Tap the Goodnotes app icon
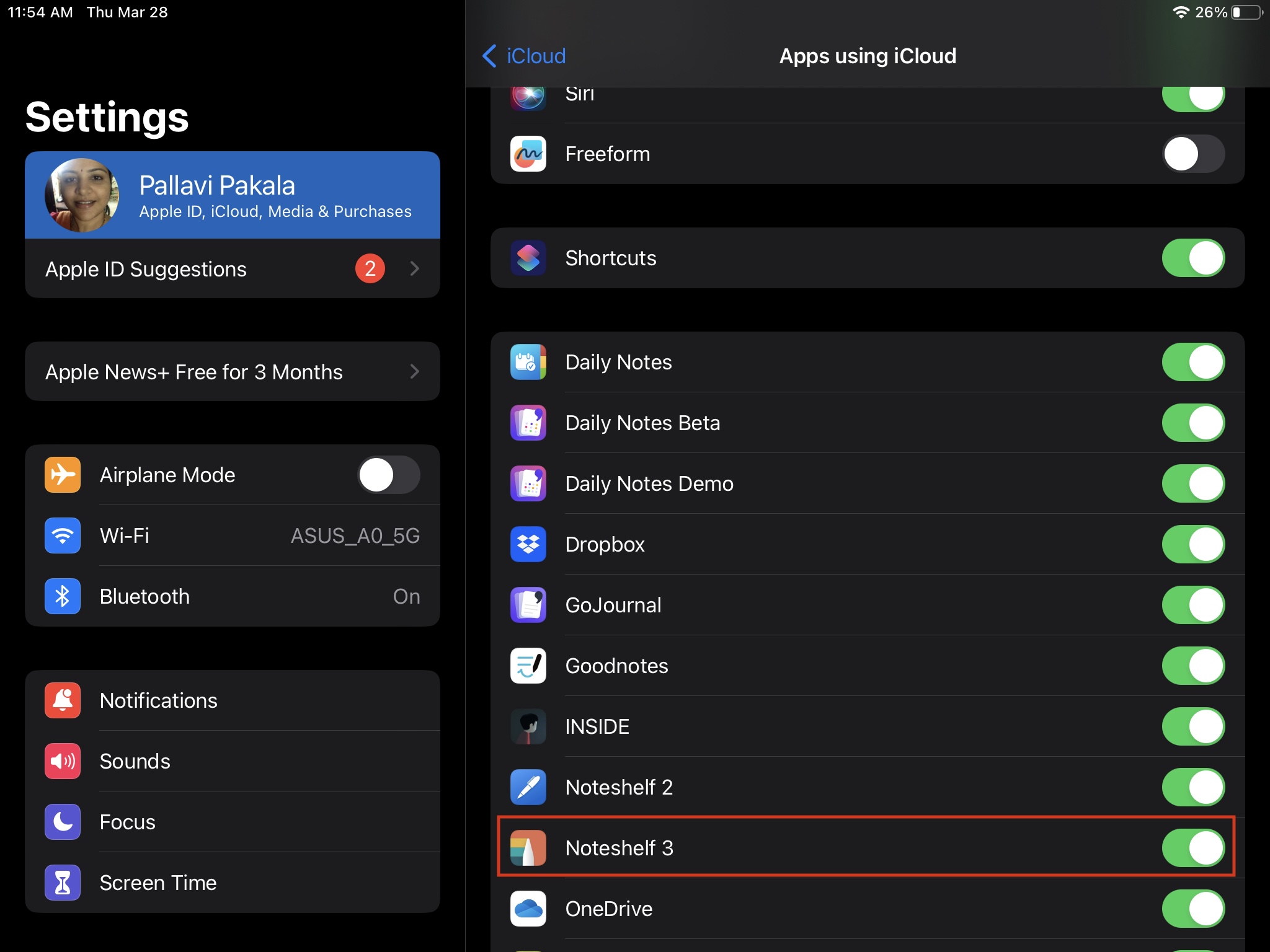The width and height of the screenshot is (1270, 952). (528, 666)
